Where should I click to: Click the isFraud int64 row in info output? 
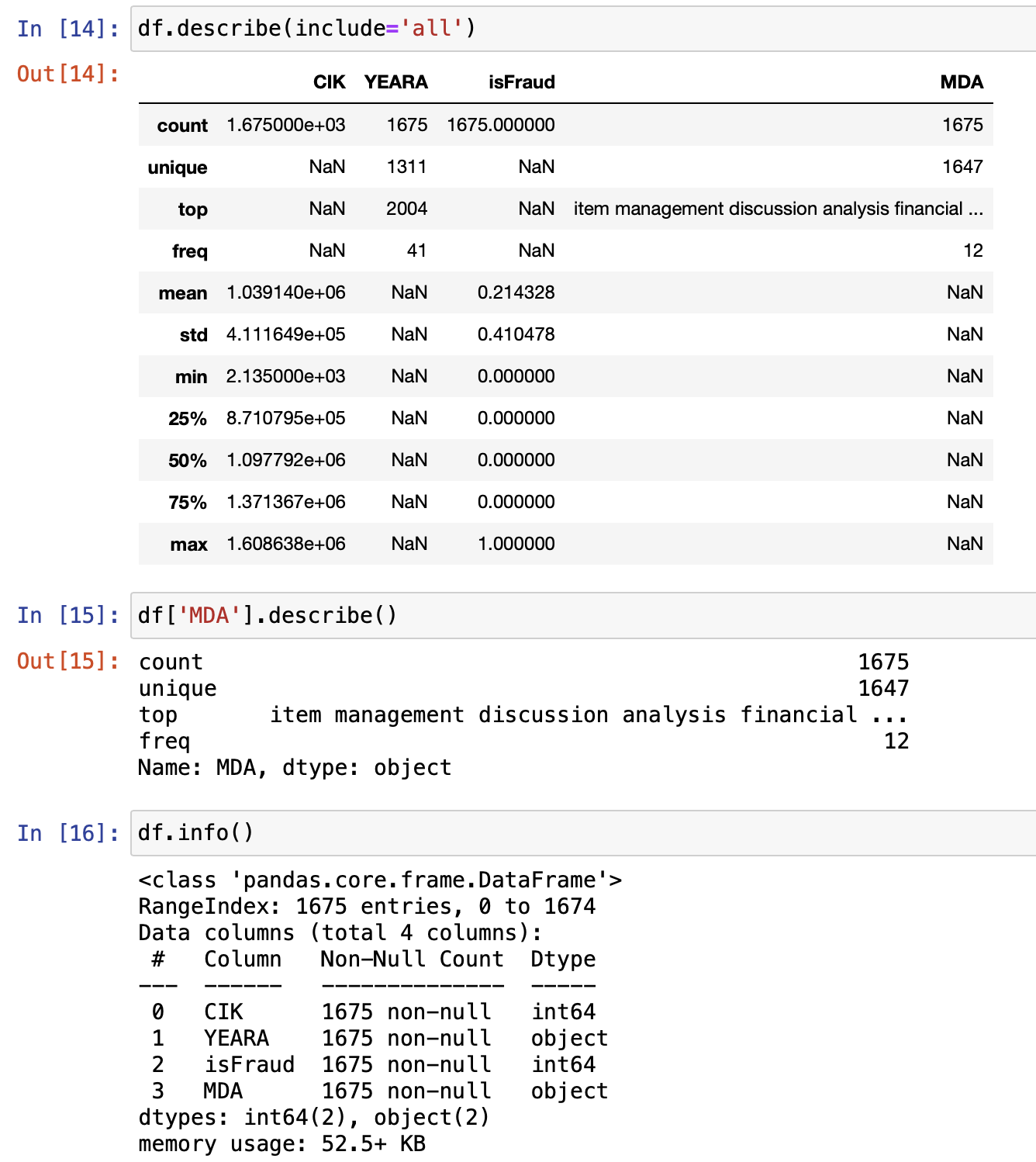pos(374,1065)
